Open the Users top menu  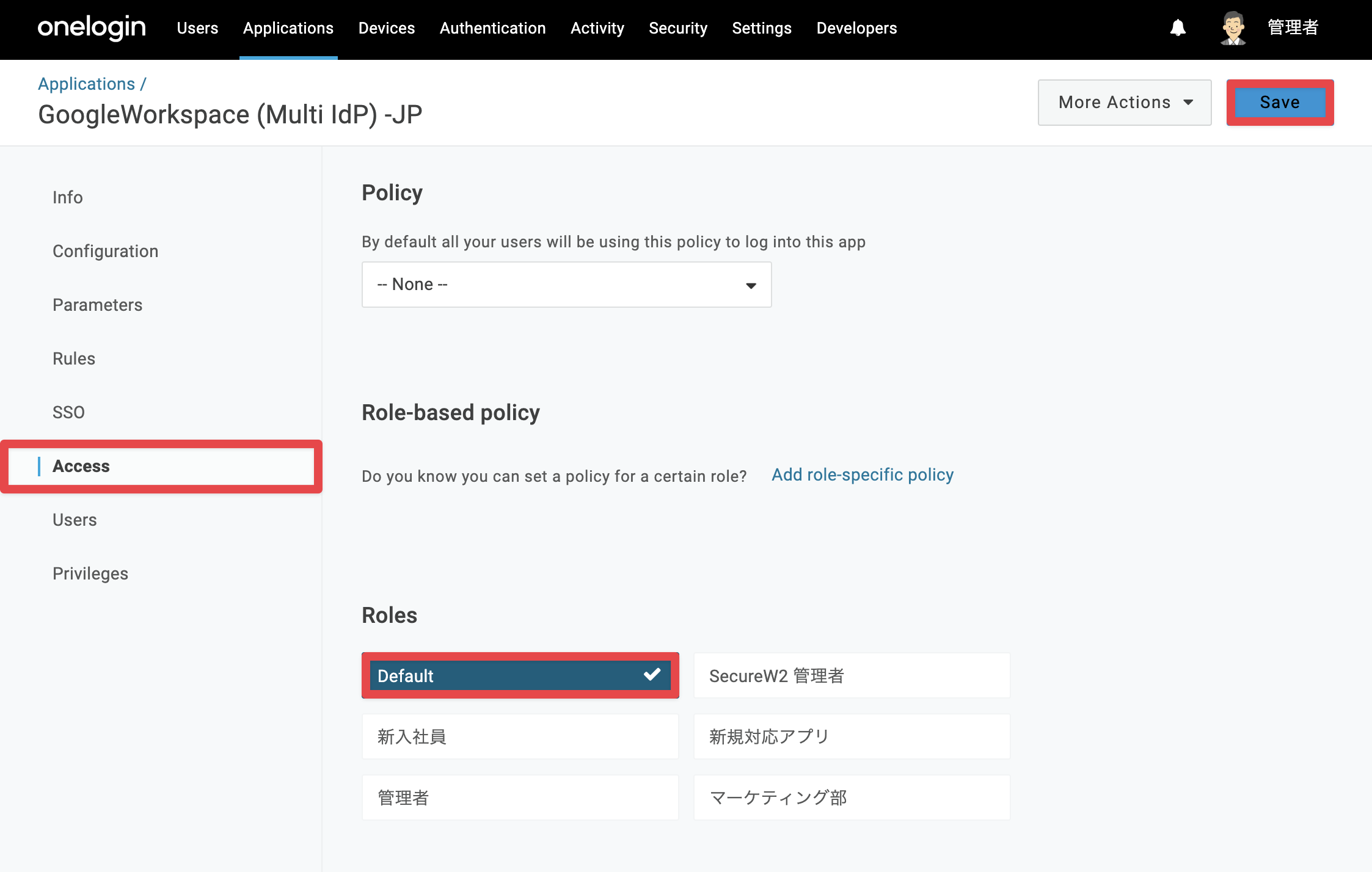coord(197,28)
